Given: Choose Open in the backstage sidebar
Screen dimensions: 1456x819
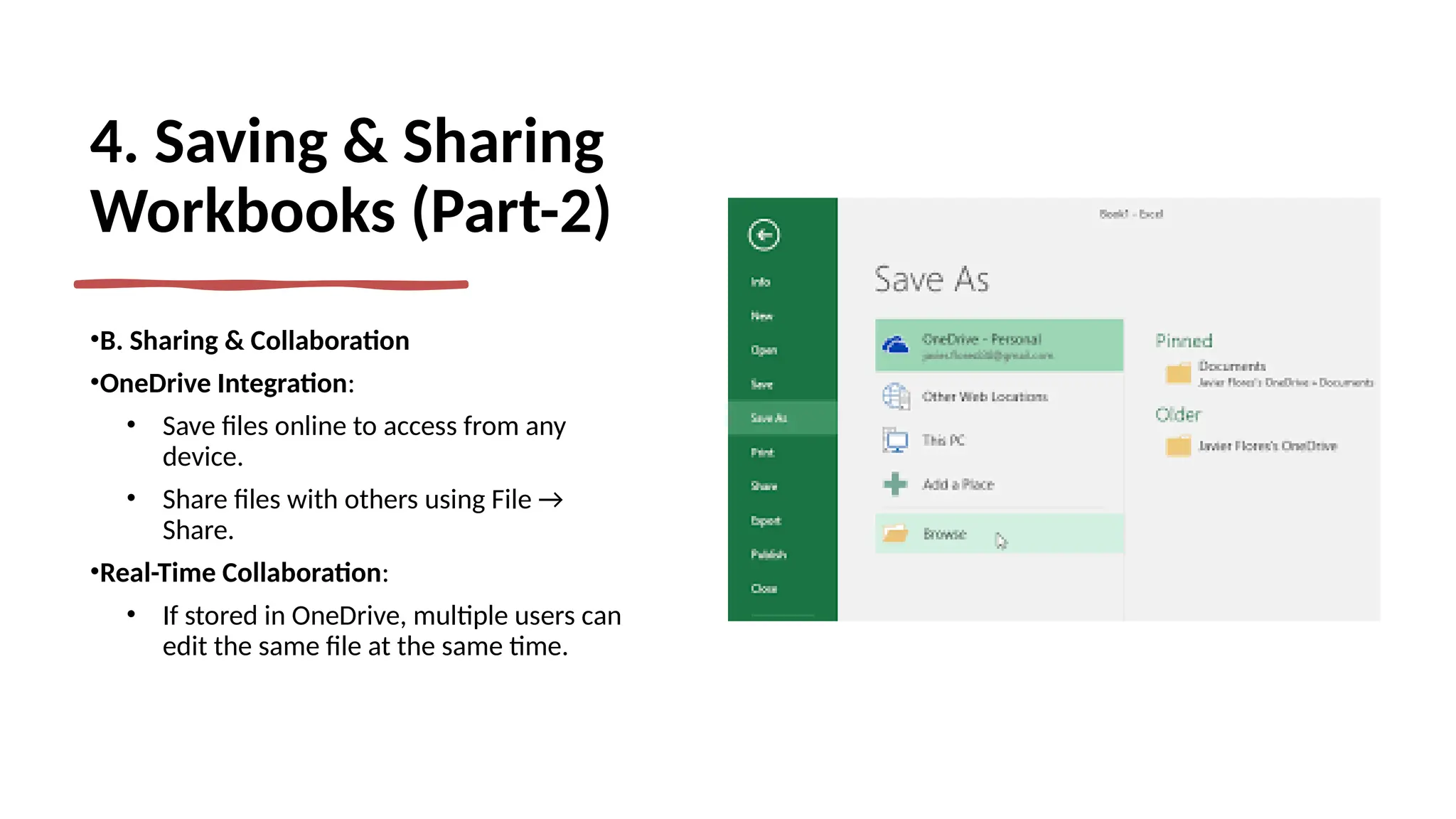Looking at the screenshot, I should (x=764, y=350).
